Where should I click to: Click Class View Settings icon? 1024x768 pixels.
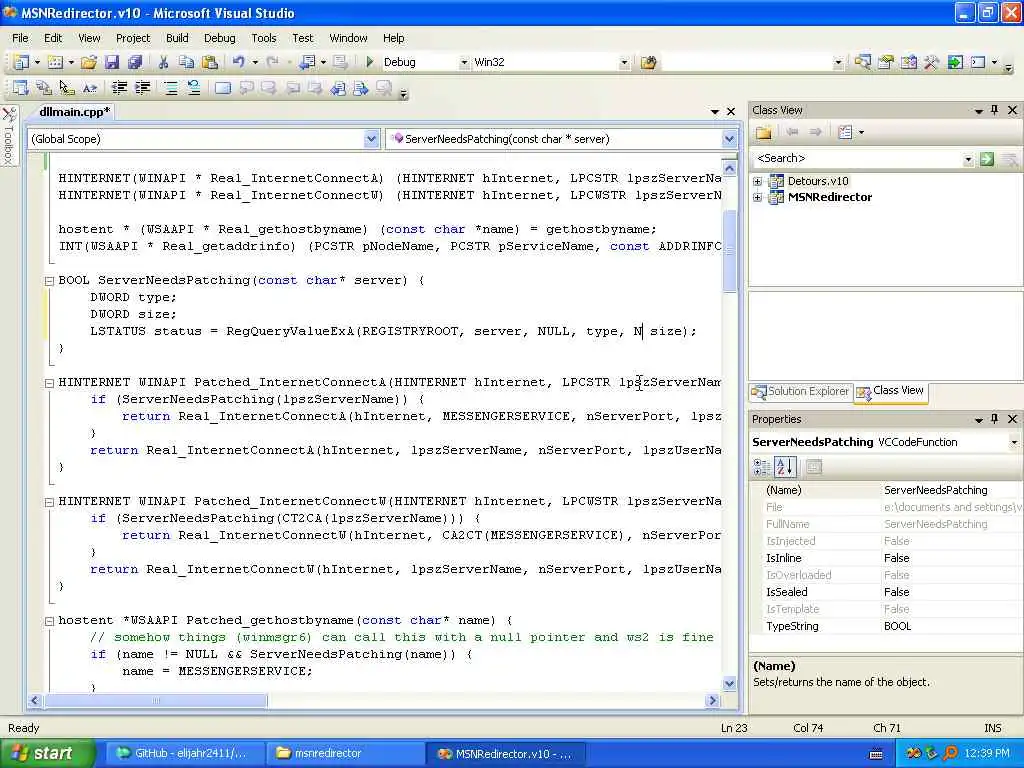point(845,133)
